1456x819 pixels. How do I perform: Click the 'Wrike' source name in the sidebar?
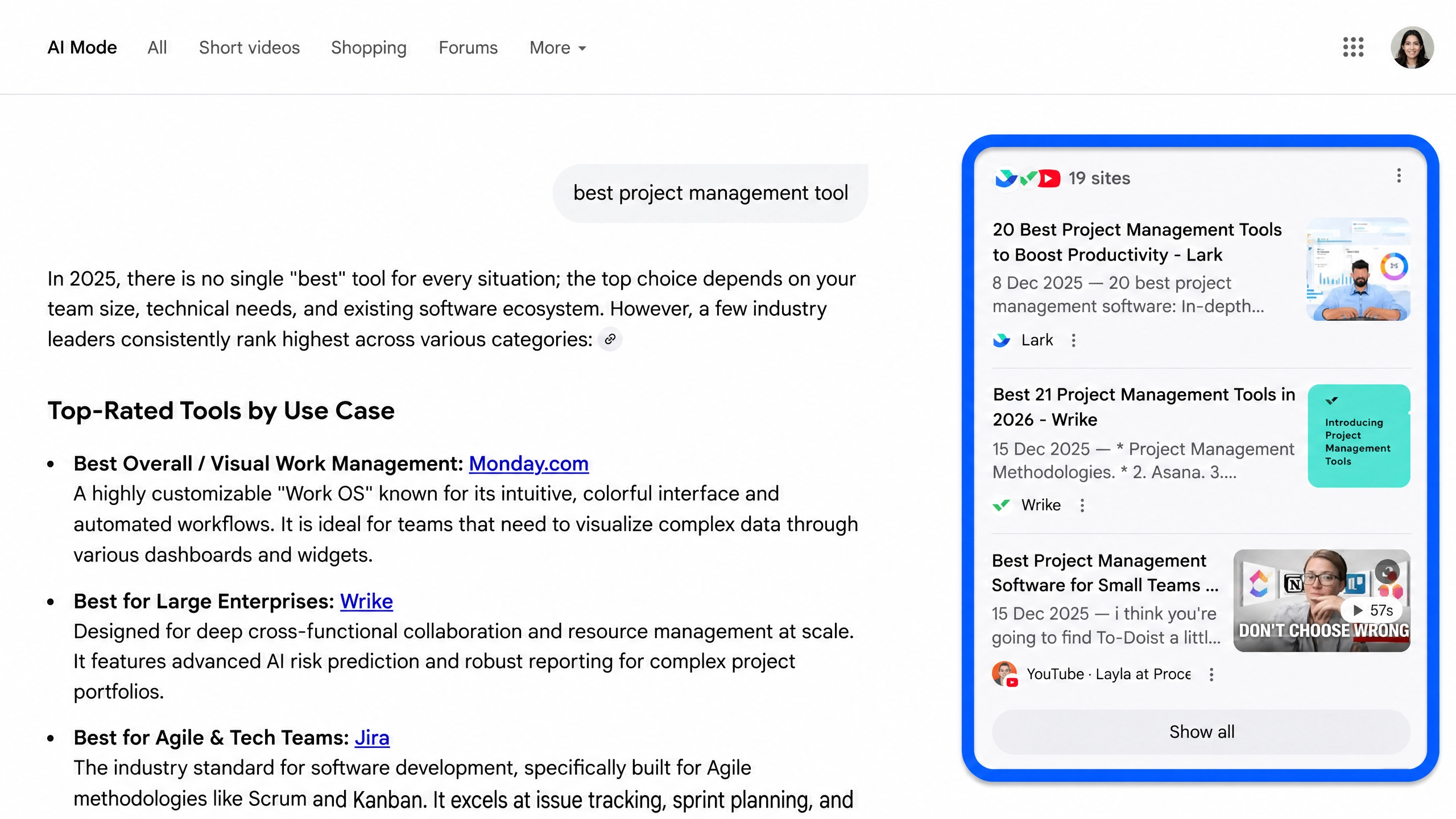1041,505
